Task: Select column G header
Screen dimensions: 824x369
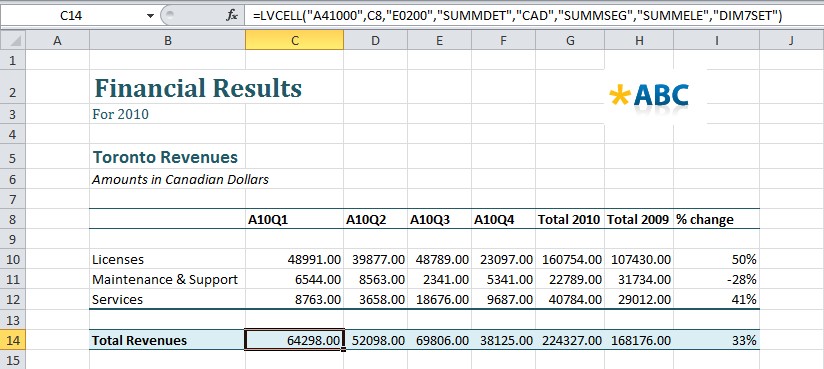Action: (570, 40)
